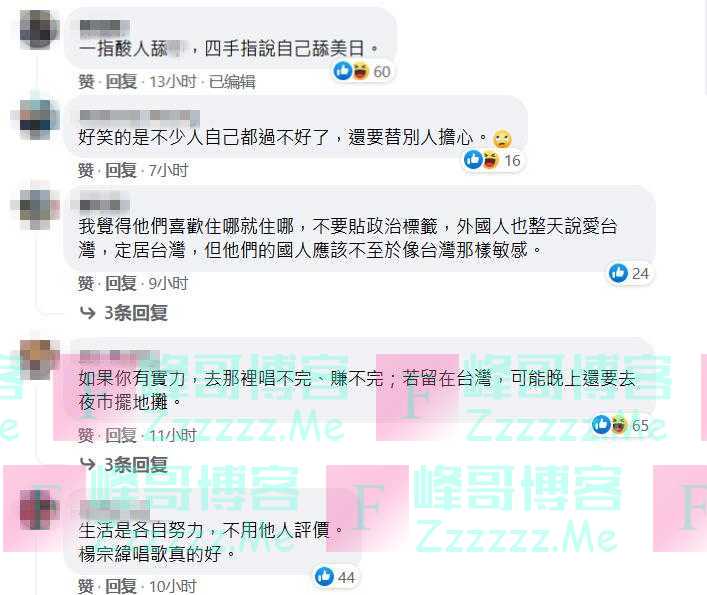Screen dimensions: 707x595
Task: Click the reaction count number 60
Action: pyautogui.click(x=381, y=71)
